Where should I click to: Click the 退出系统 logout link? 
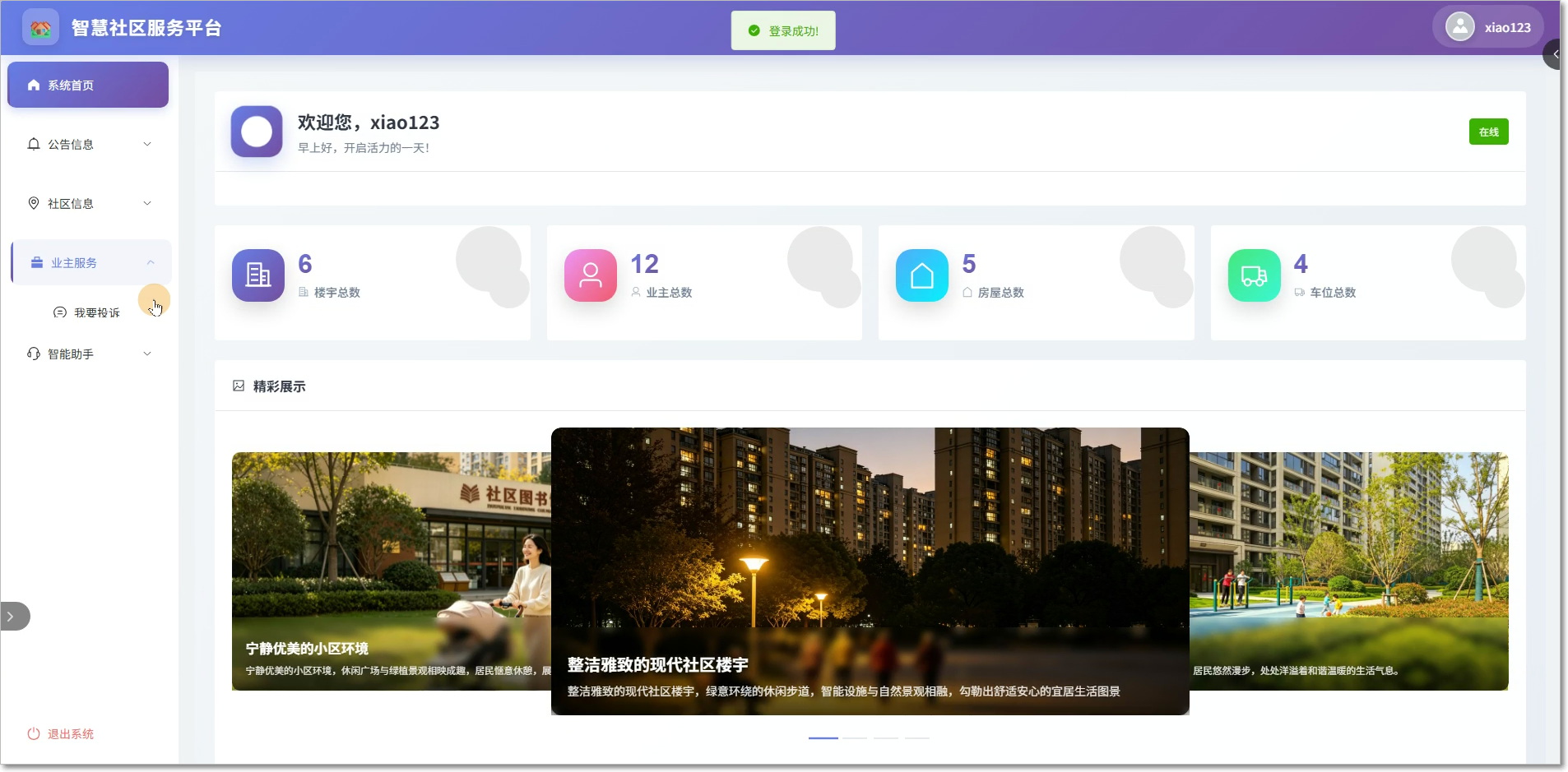(61, 733)
